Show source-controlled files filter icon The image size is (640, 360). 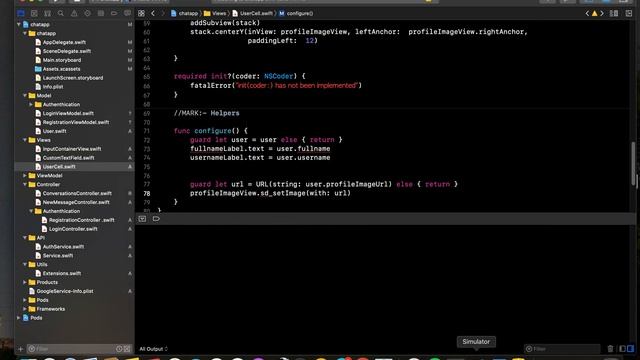tap(127, 349)
